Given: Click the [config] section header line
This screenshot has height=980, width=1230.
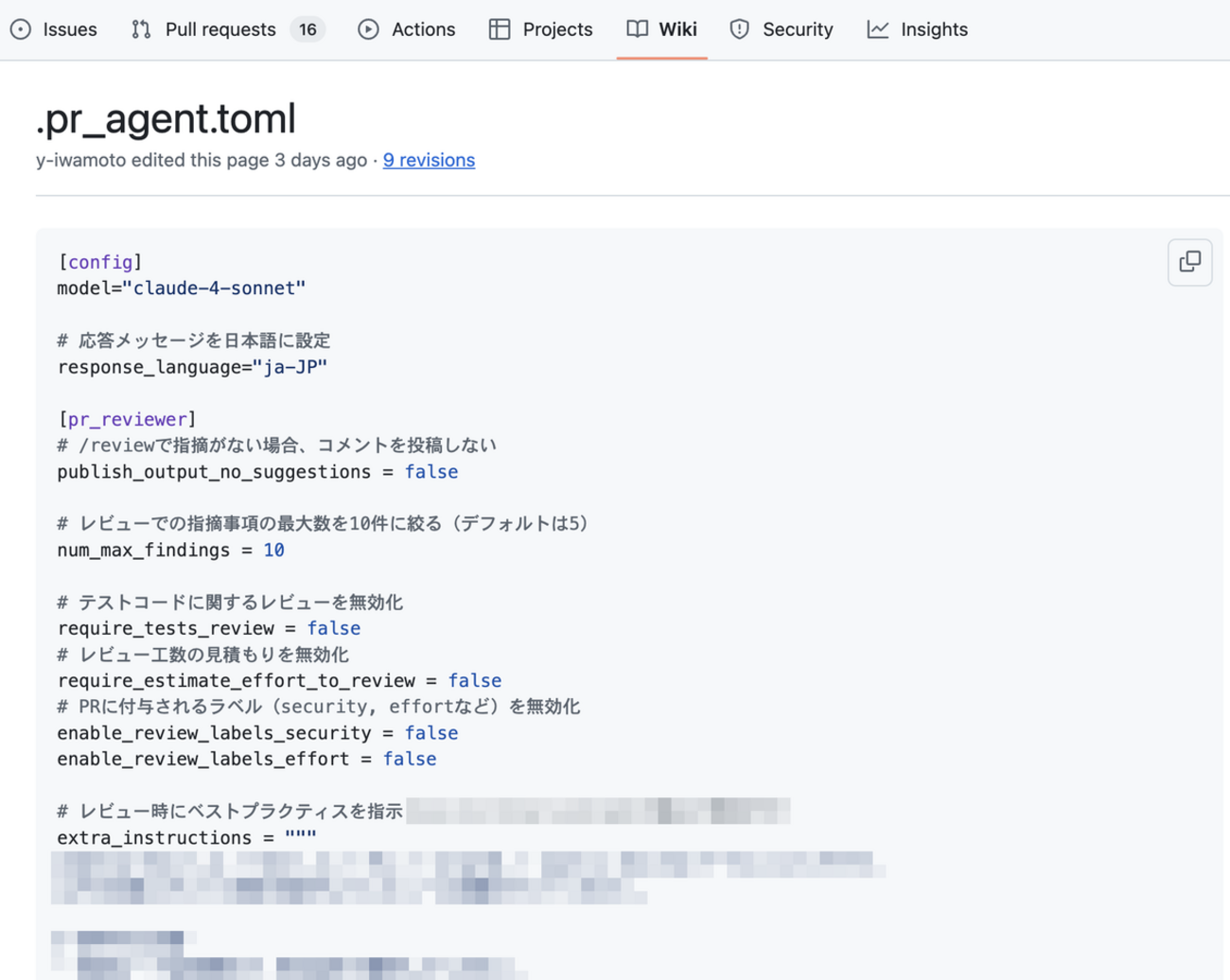Looking at the screenshot, I should (99, 262).
